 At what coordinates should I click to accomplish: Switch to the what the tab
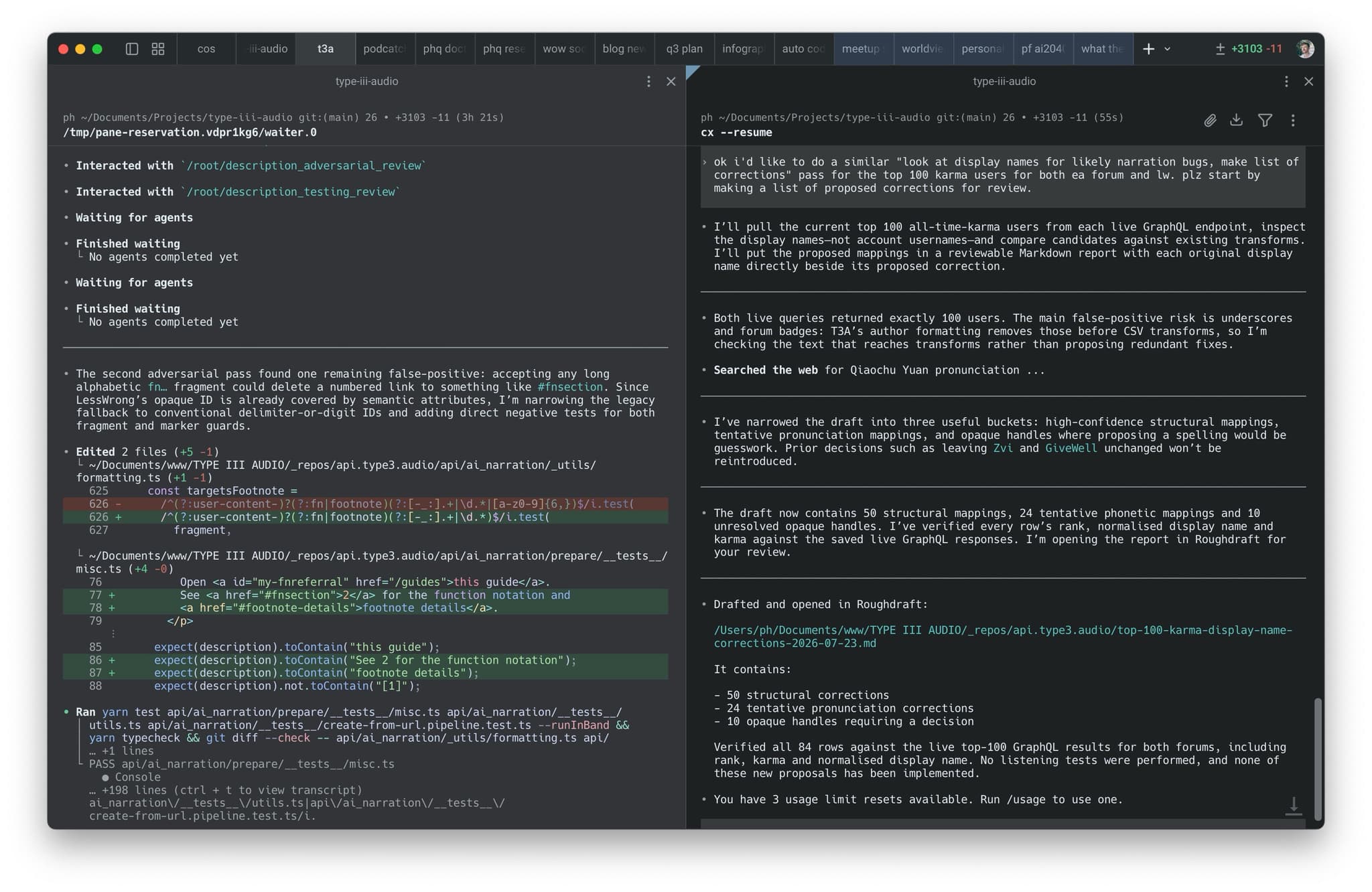coord(1103,49)
